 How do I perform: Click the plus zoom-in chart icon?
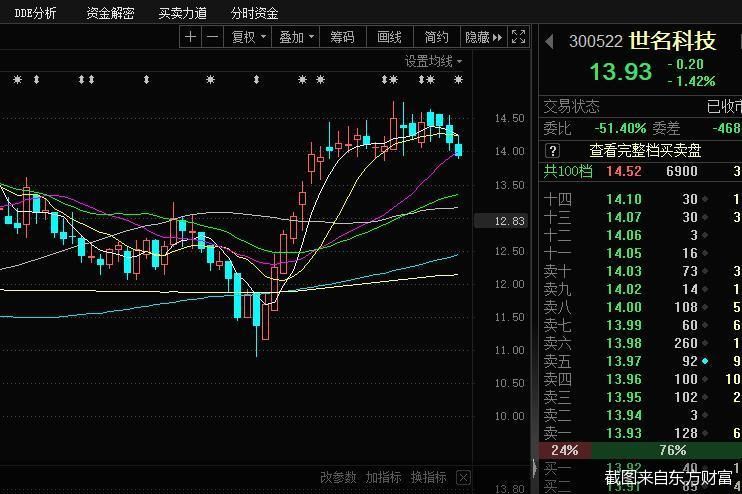pos(191,37)
